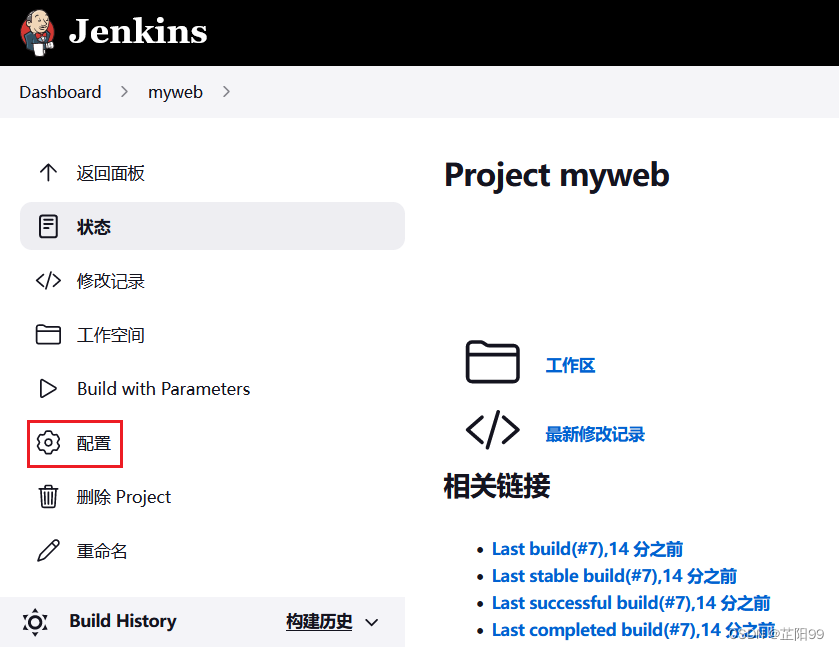
Task: Expand the chevron after myweb breadcrumb
Action: click(226, 92)
